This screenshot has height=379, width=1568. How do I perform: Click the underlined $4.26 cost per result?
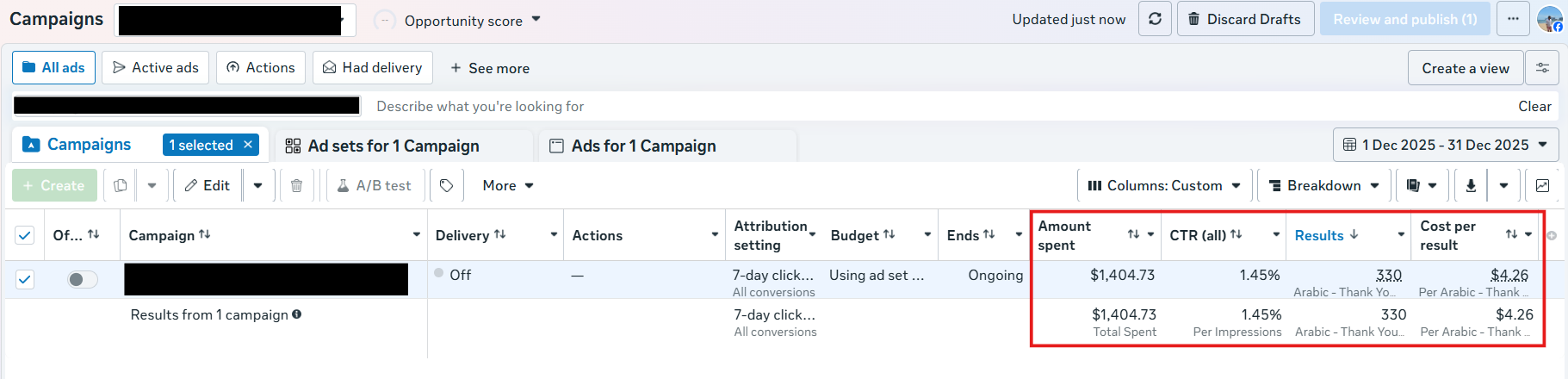[1509, 275]
